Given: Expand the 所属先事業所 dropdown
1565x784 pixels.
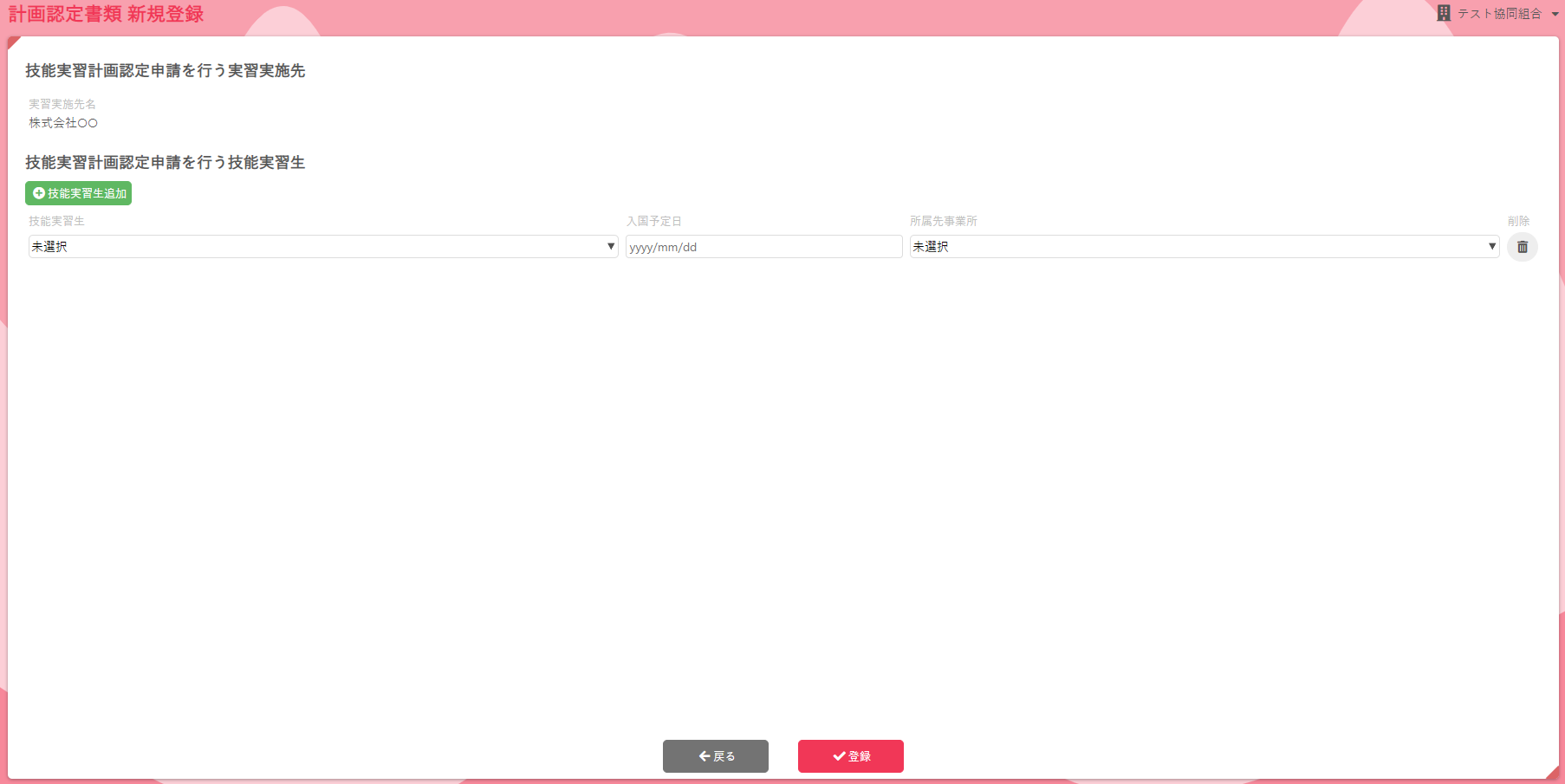Looking at the screenshot, I should [x=1204, y=247].
